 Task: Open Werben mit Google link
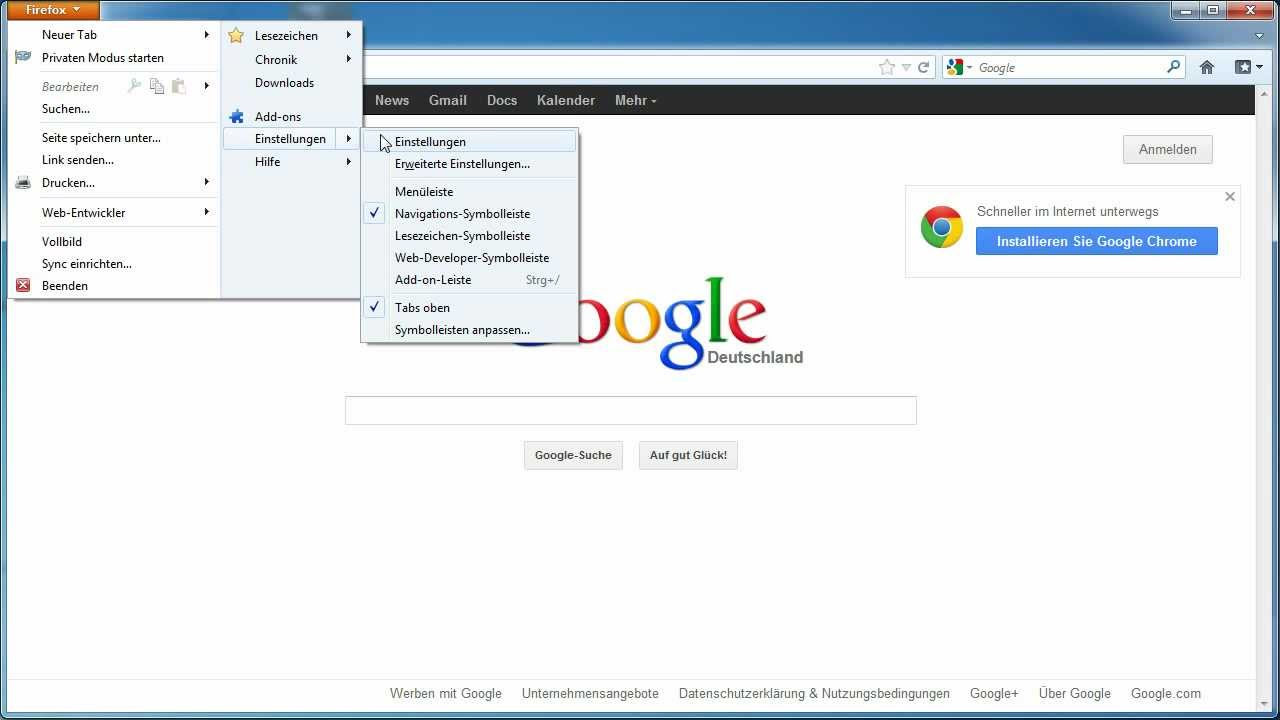coord(446,693)
